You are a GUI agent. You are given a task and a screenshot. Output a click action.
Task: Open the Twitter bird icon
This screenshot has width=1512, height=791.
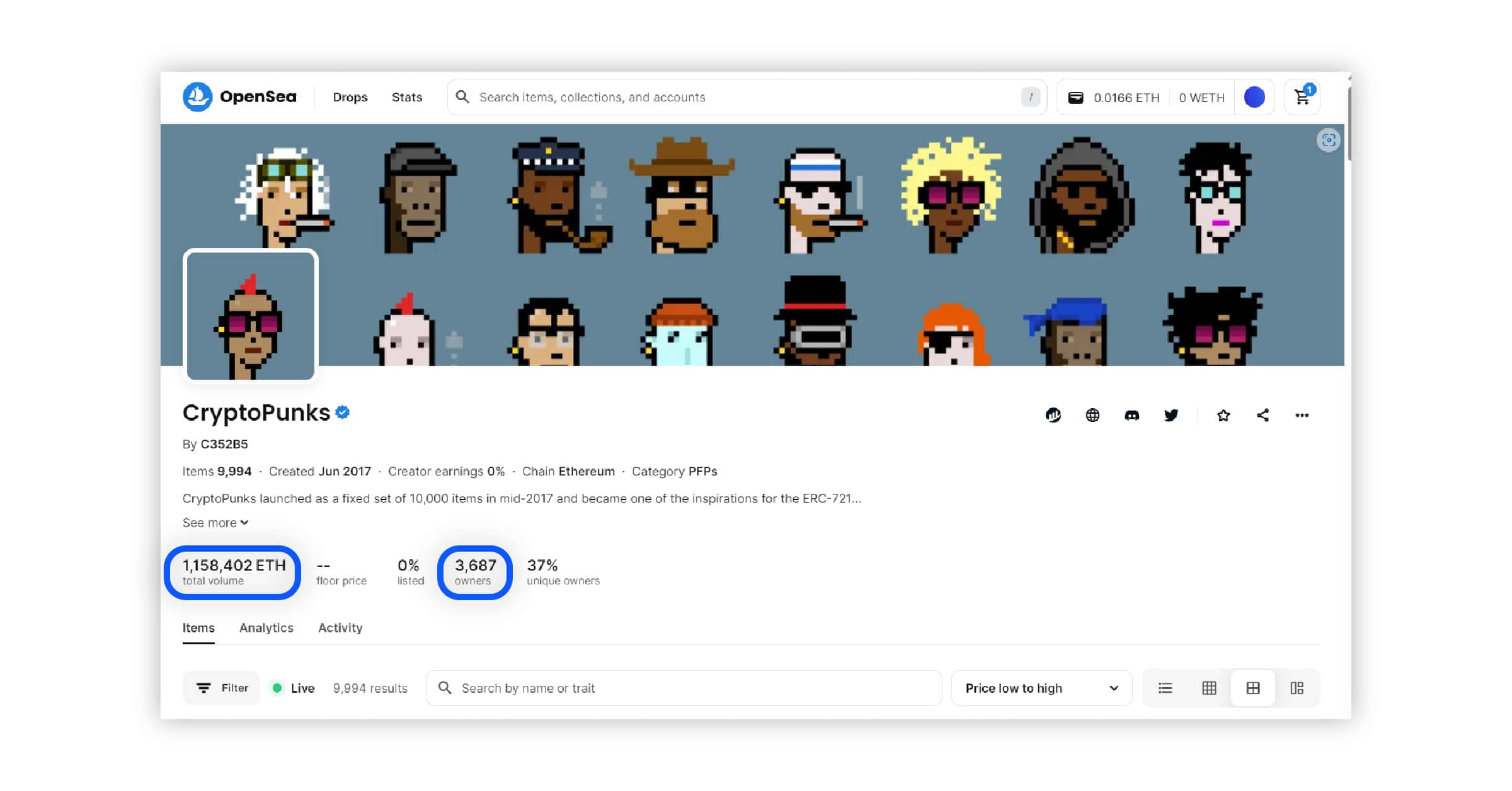point(1171,415)
